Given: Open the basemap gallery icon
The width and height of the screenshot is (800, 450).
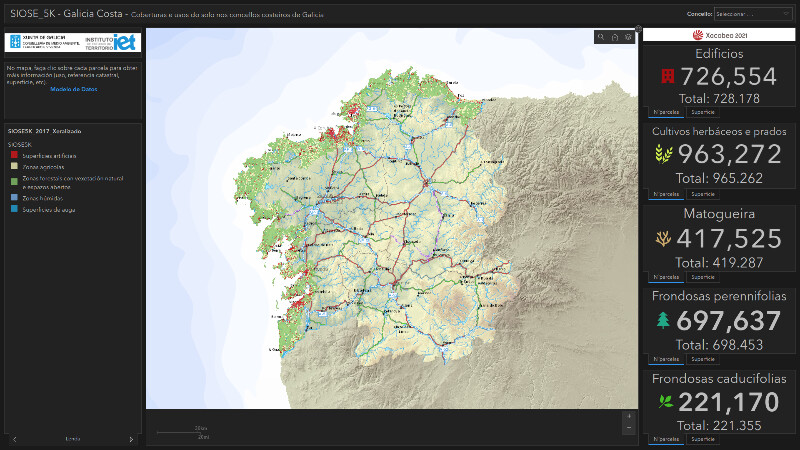Looking at the screenshot, I should click(x=628, y=37).
